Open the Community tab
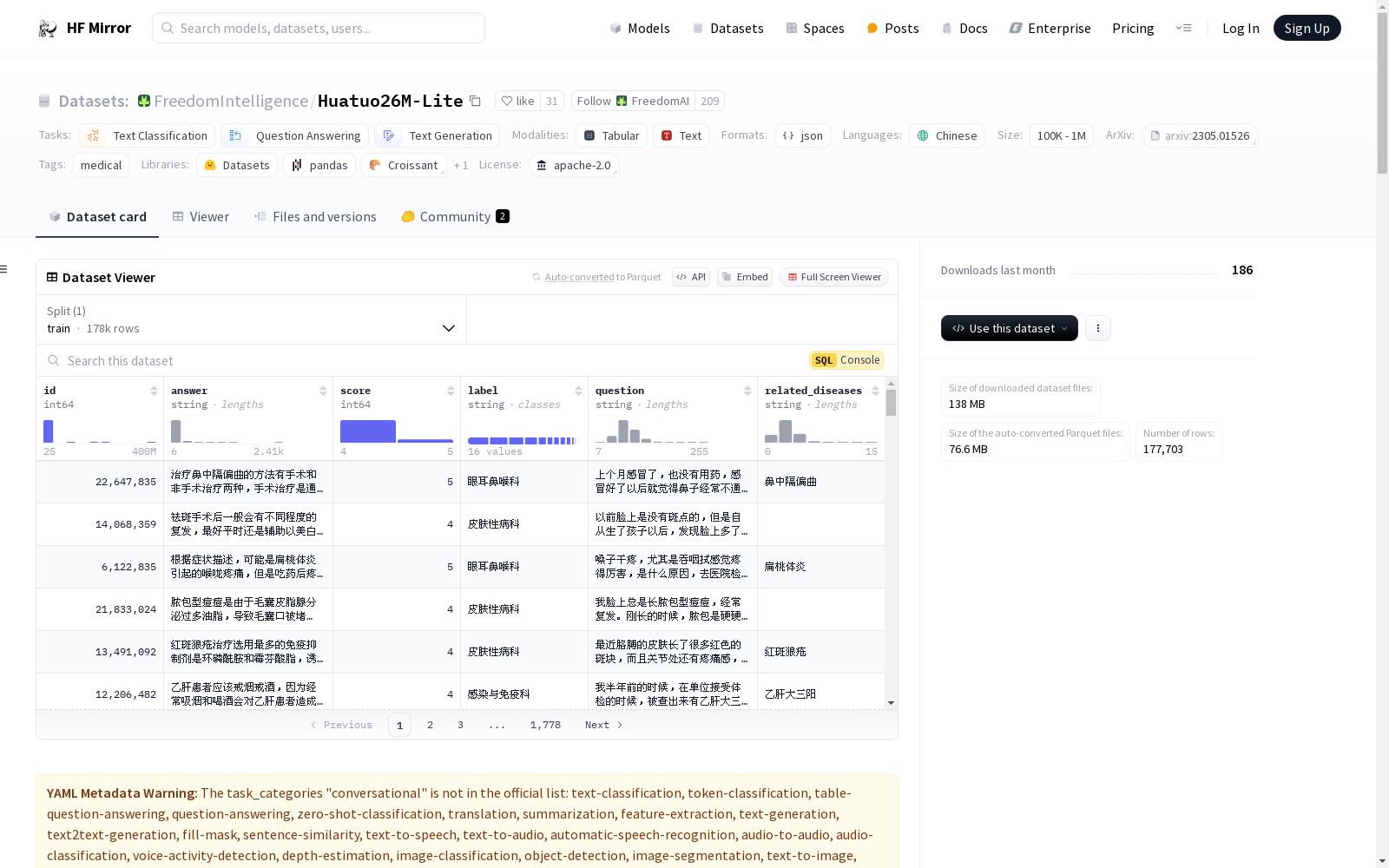1389x868 pixels. tap(453, 216)
